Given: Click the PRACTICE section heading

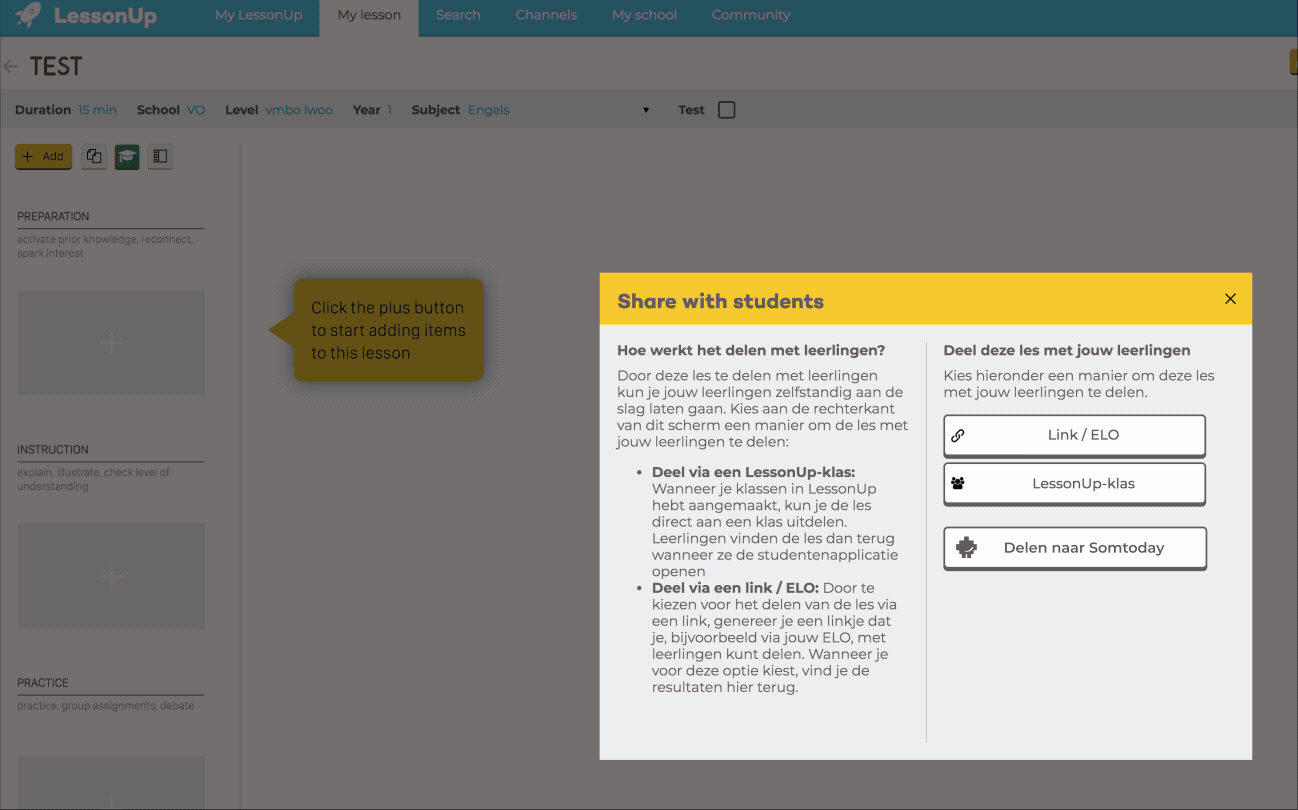Looking at the screenshot, I should click(x=43, y=683).
